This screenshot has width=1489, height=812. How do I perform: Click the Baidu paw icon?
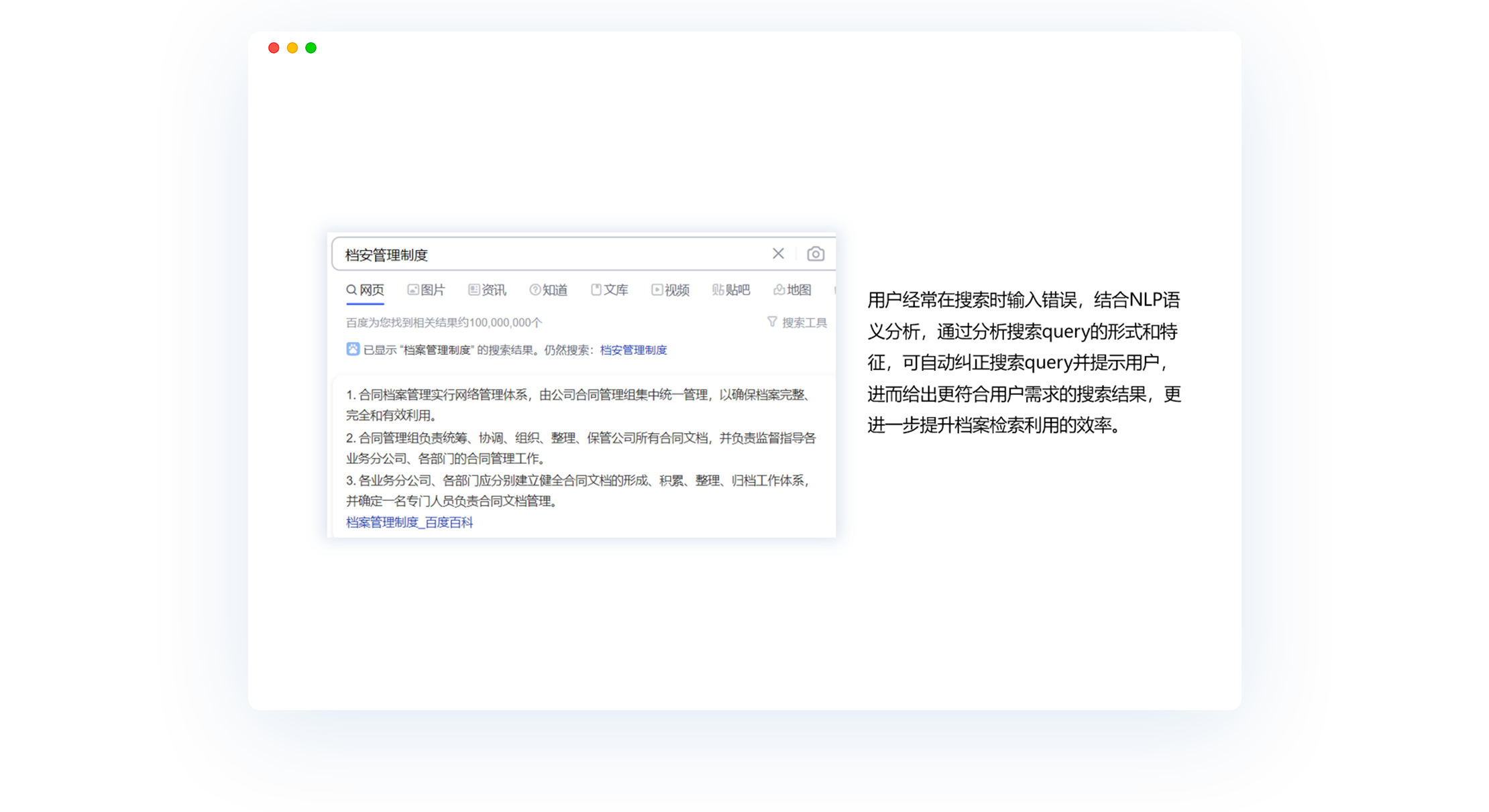point(353,349)
